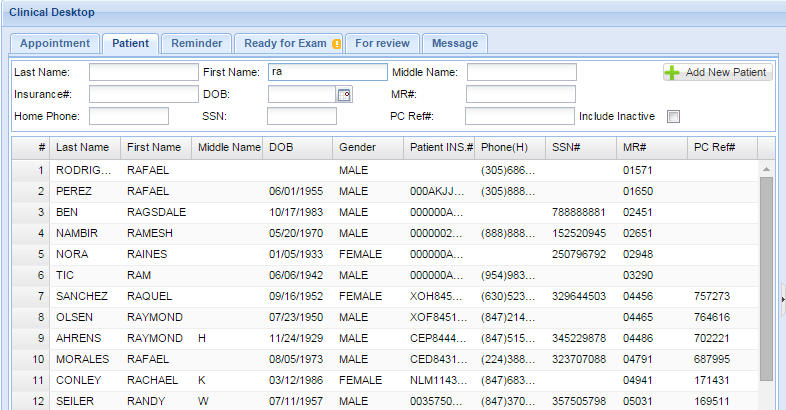
Task: Focus the Middle Name search field
Action: pos(522,72)
